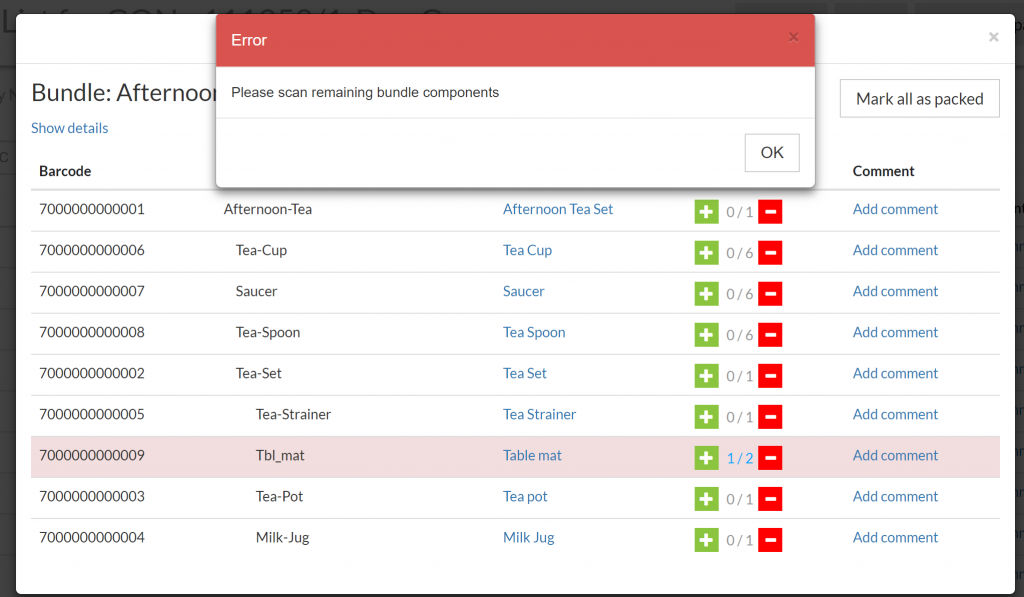The image size is (1024, 597).
Task: Click red minus for Tea-Cup row
Action: pos(770,252)
